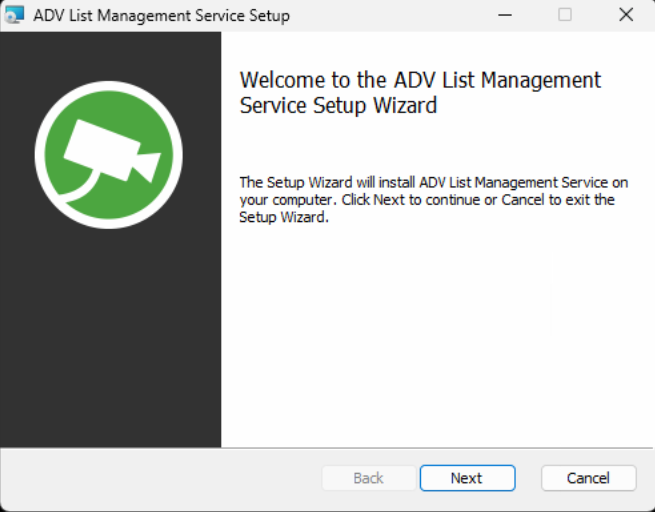Click the greyed-out maximize button
Viewport: 655px width, 512px height.
pyautogui.click(x=565, y=15)
